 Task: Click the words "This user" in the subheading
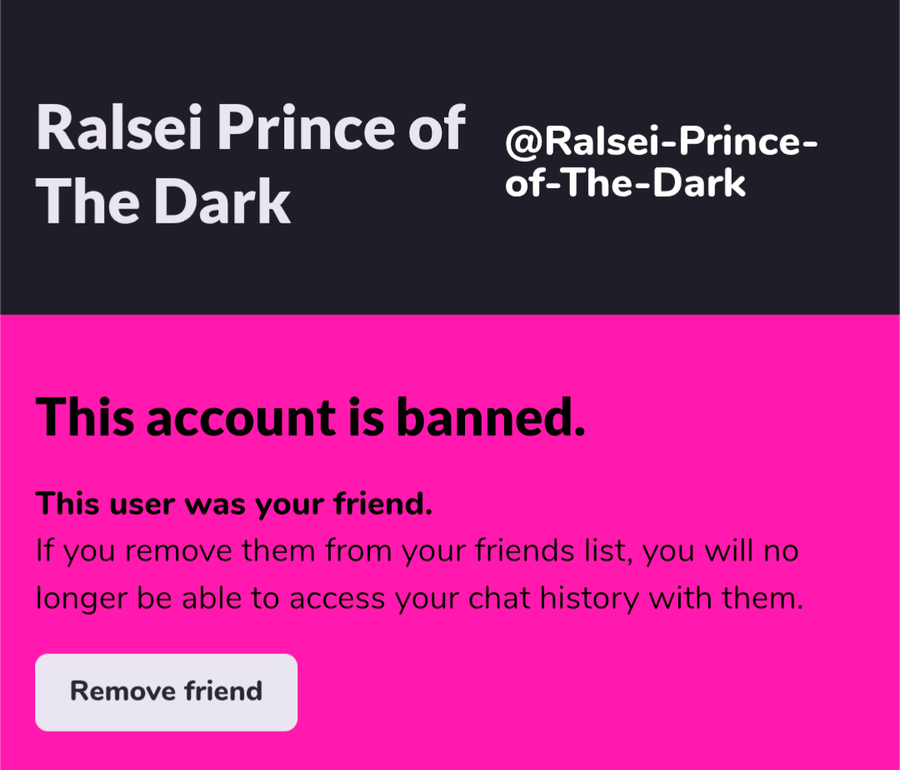94,504
